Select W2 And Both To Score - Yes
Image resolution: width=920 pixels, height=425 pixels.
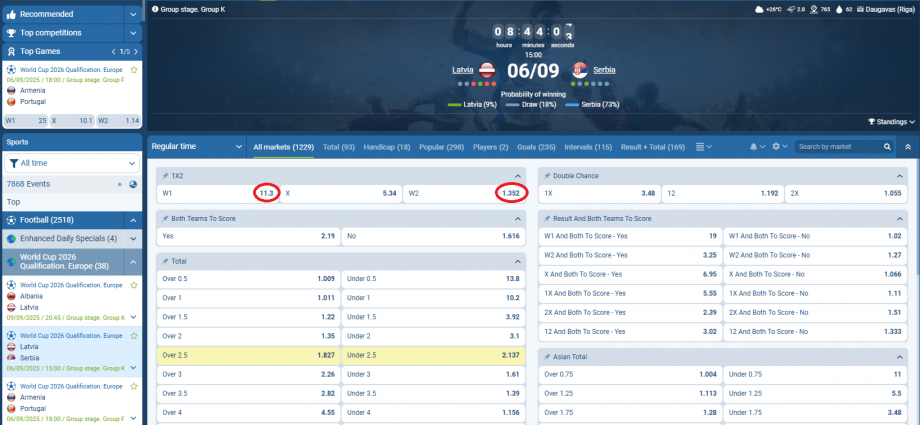point(630,255)
